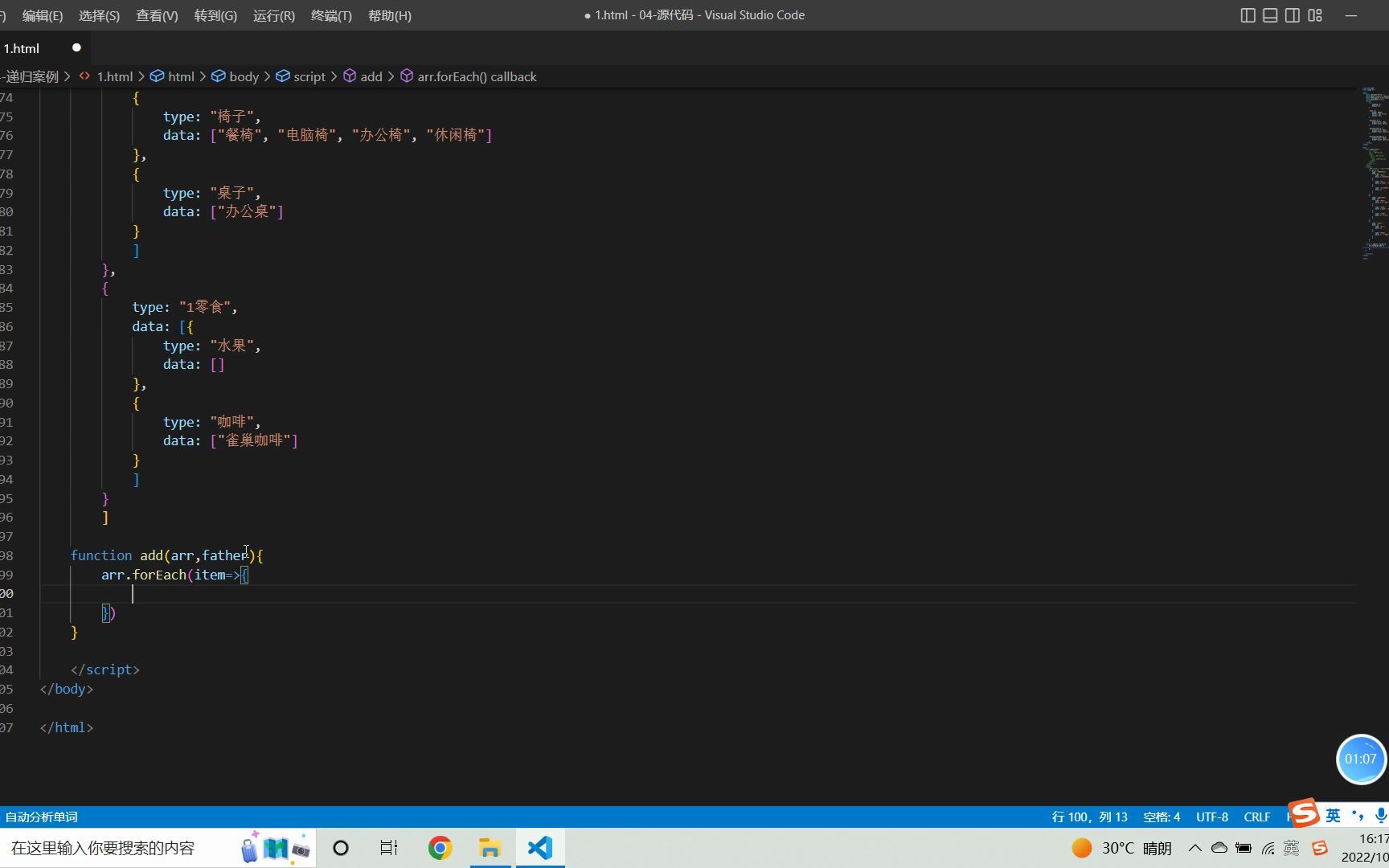Screen dimensions: 1389x868
Task: Click Windows search box
Action: 158,848
